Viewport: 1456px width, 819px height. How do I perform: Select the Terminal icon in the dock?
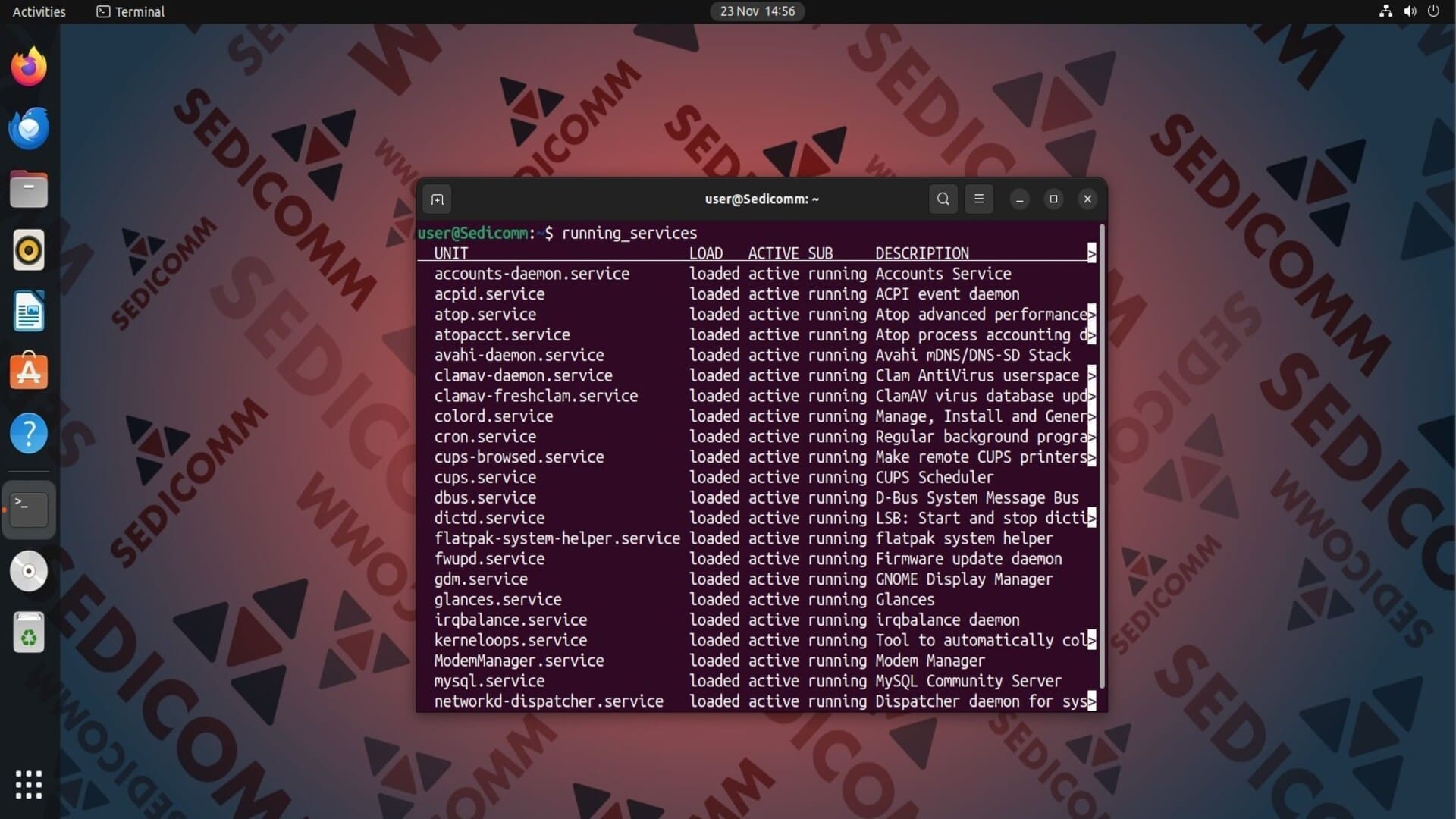coord(29,510)
